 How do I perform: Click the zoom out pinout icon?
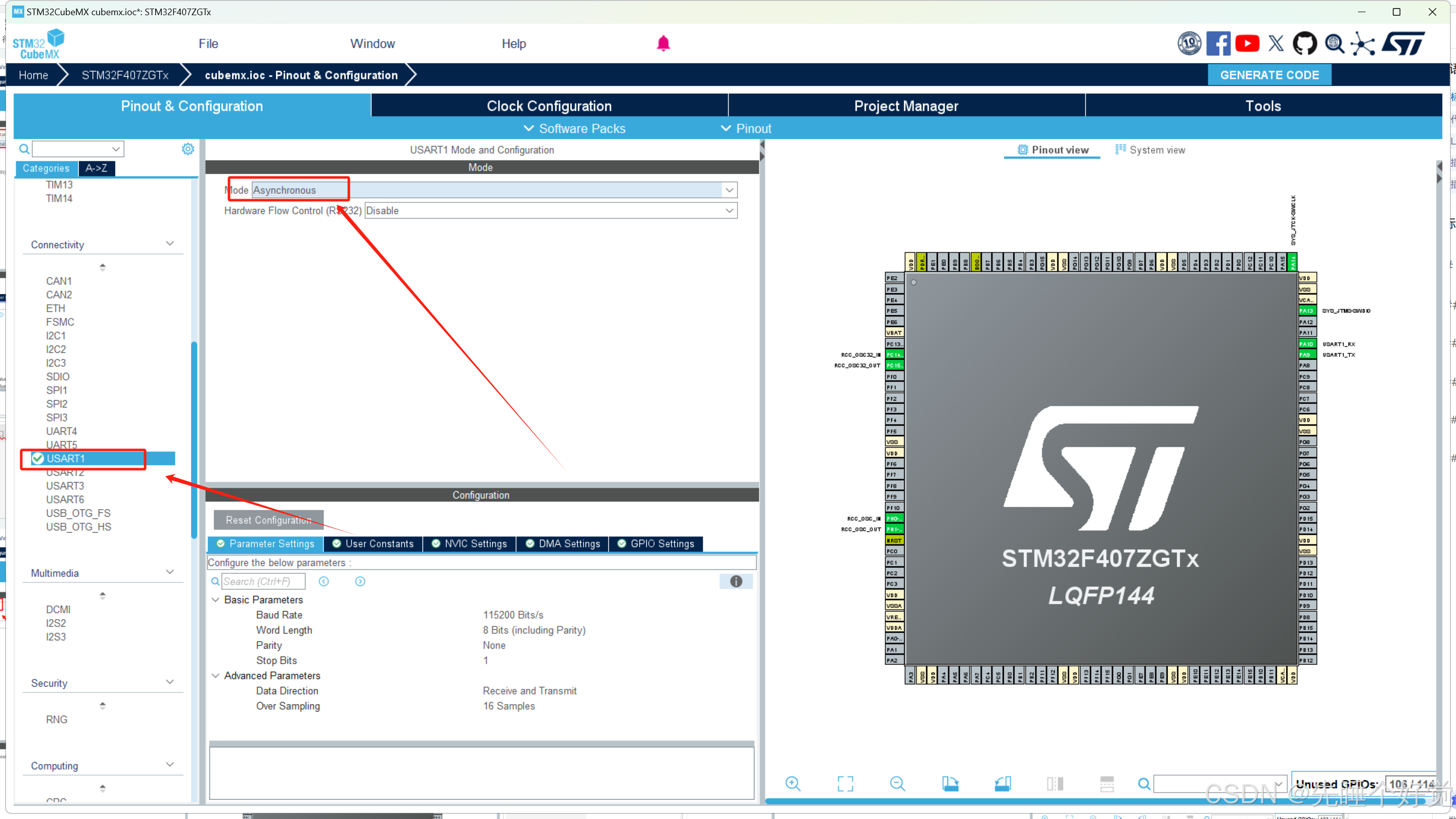pos(897,784)
